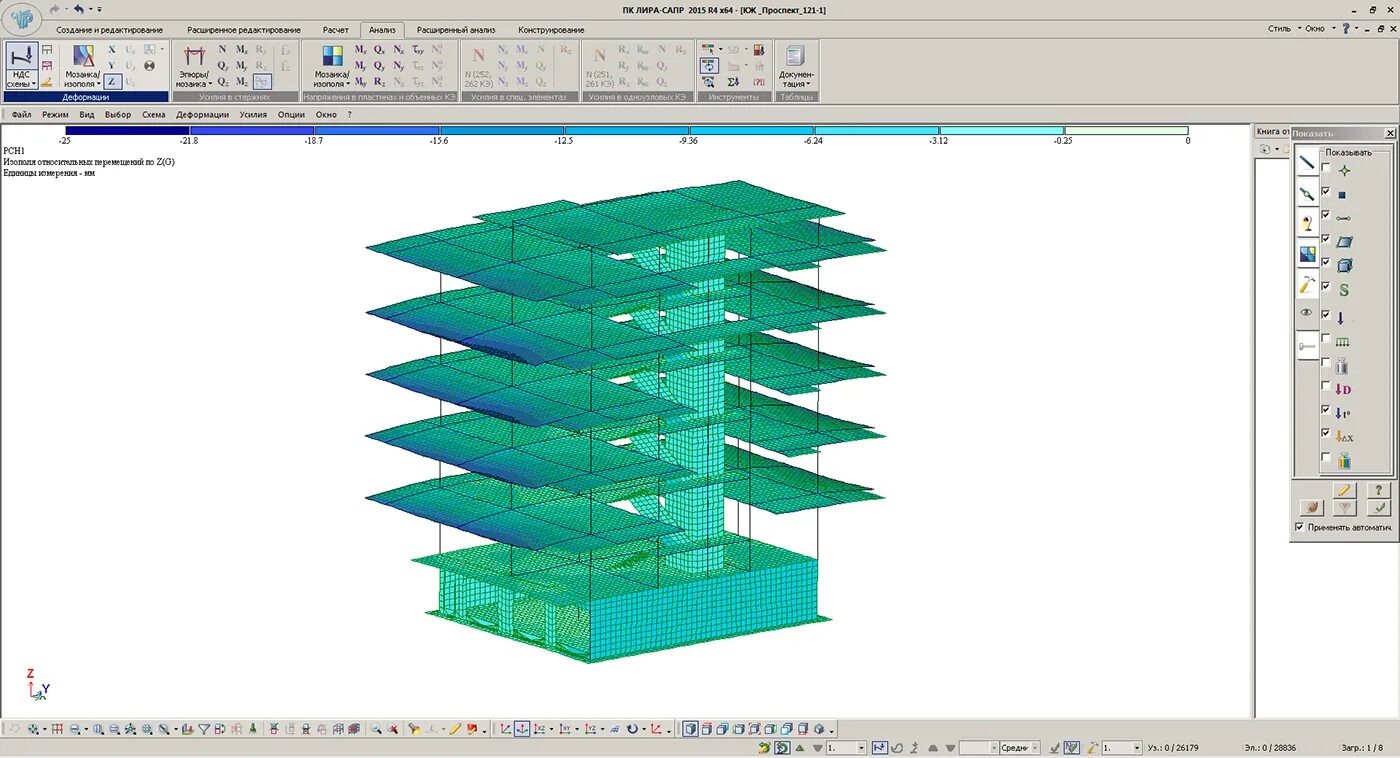Close the Показать panel
The height and width of the screenshot is (758, 1400).
[1390, 133]
